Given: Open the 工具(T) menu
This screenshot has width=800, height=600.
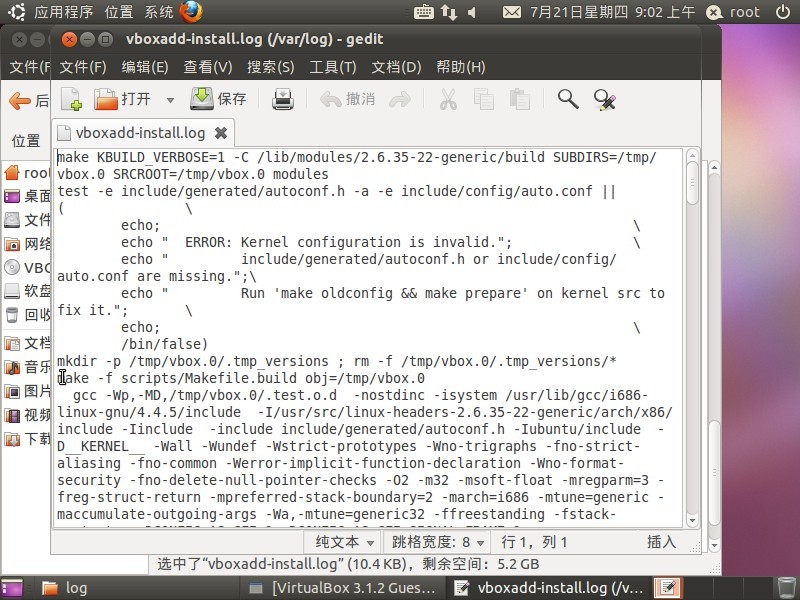Looking at the screenshot, I should coord(333,67).
